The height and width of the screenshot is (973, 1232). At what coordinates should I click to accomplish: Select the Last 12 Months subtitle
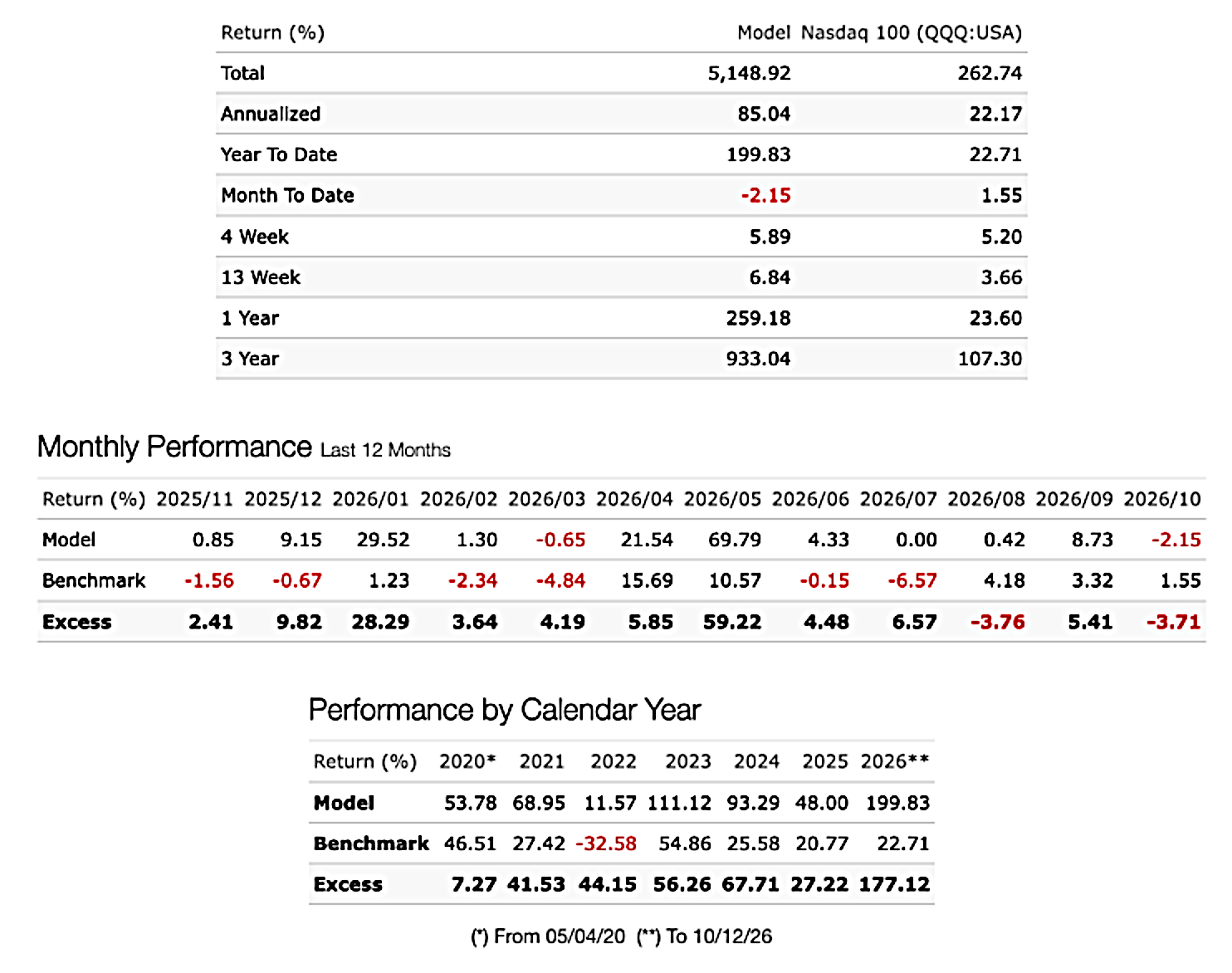385,450
